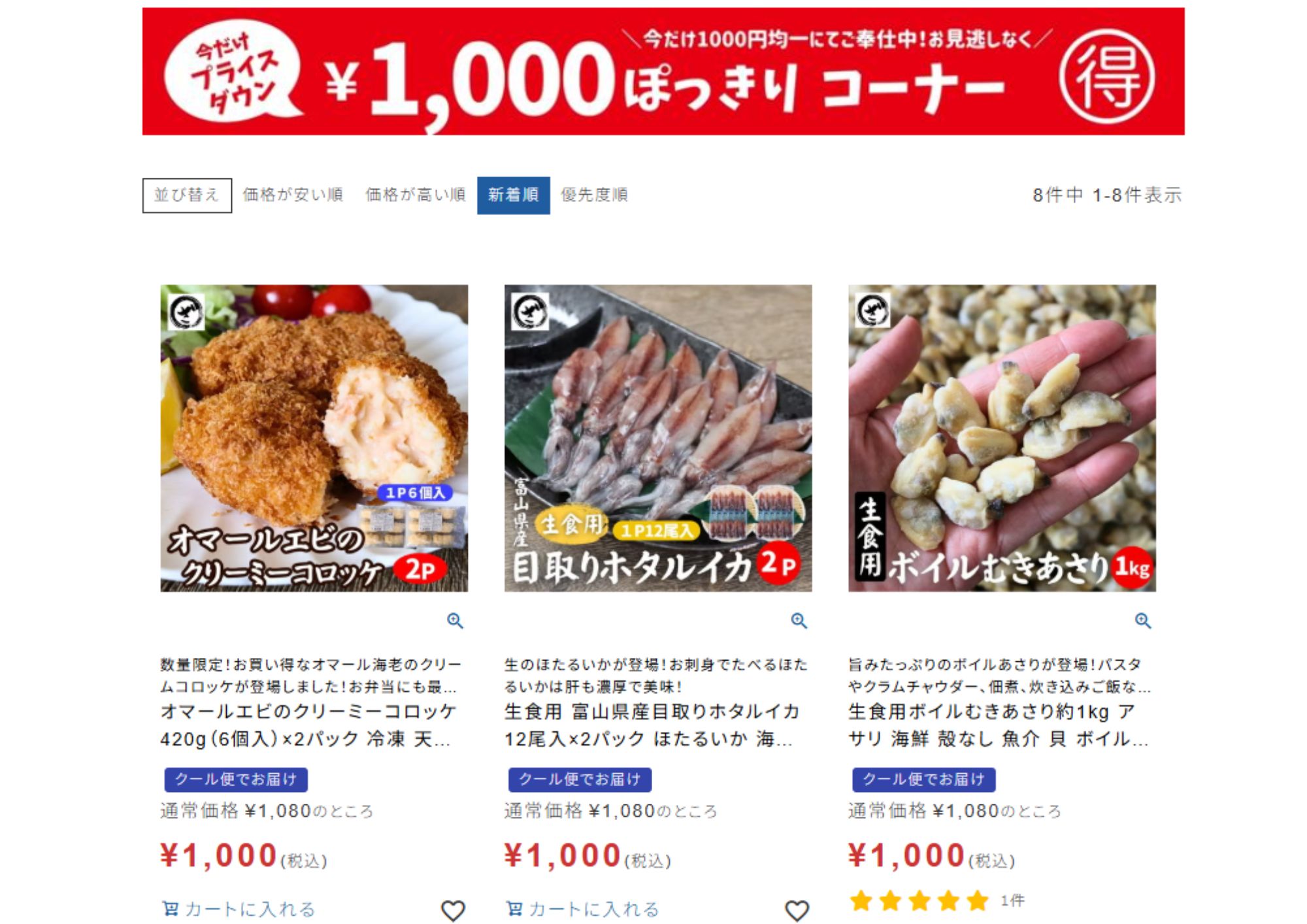
Task: Open the ¥1,000 ぽっきりコーナー banner
Action: [x=663, y=71]
